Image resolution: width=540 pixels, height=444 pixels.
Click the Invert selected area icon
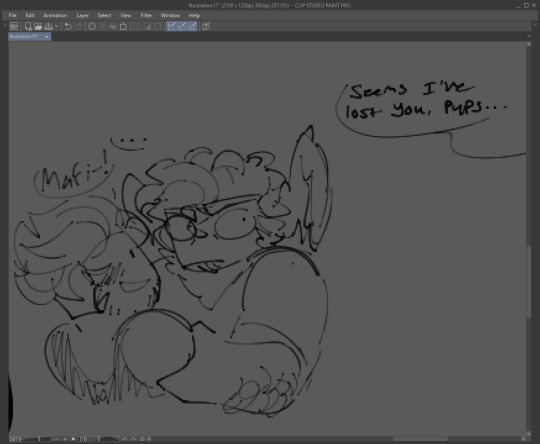[147, 26]
